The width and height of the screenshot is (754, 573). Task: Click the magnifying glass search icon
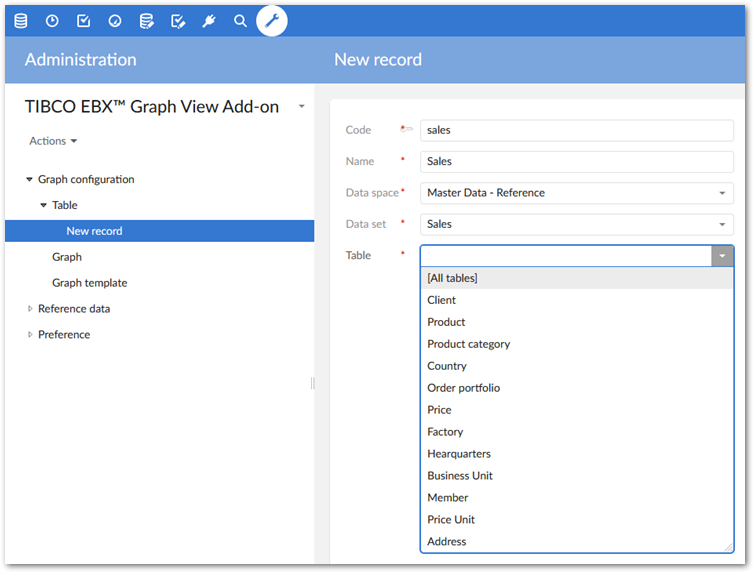tap(240, 20)
